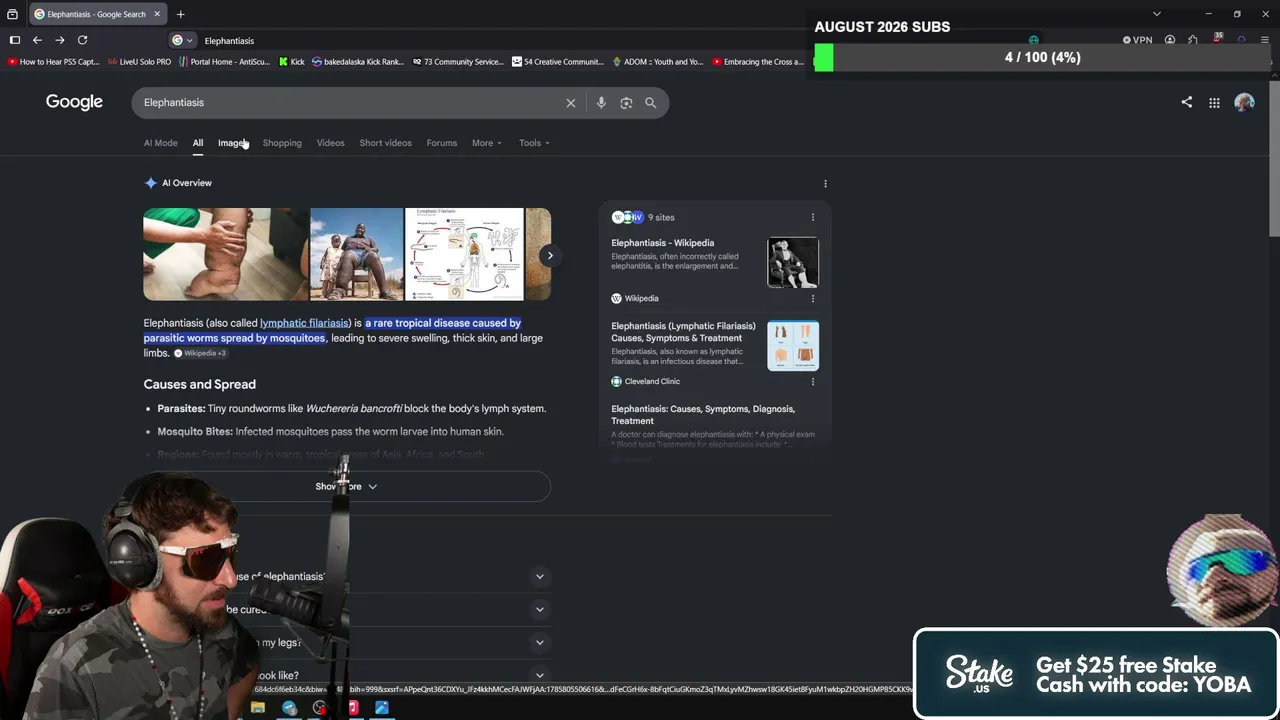Viewport: 1280px width, 720px height.
Task: Open the browser hamburger menu
Action: 1265,40
